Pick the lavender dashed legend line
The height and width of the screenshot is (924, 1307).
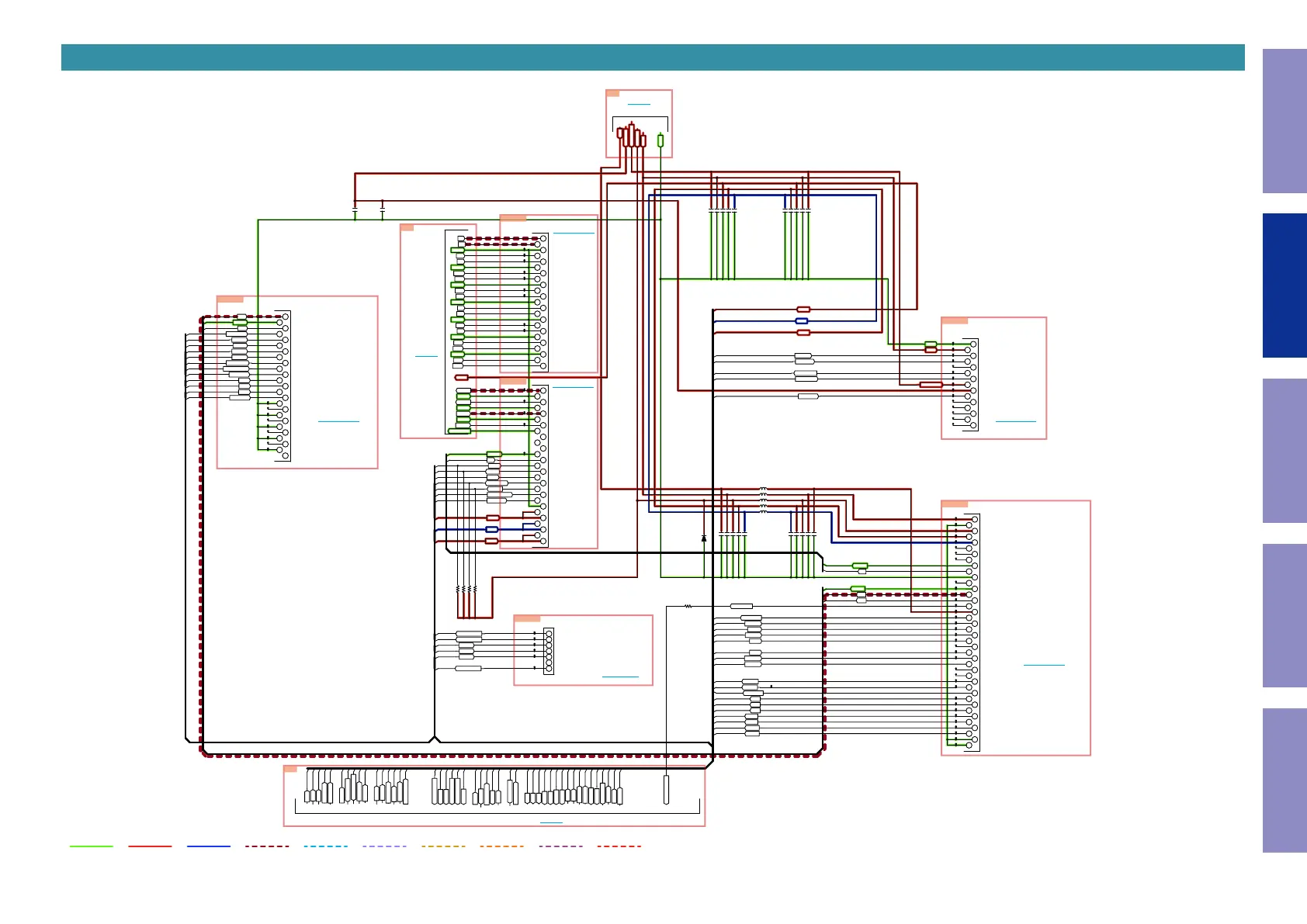[x=384, y=846]
